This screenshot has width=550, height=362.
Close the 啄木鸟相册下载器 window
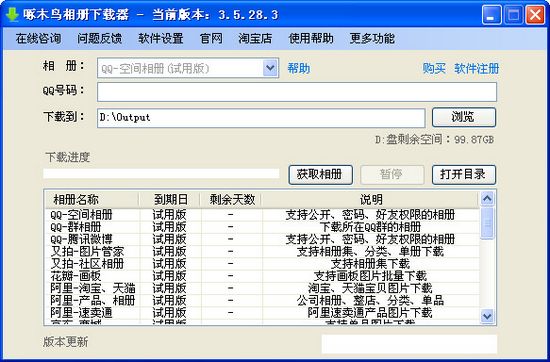(535, 15)
